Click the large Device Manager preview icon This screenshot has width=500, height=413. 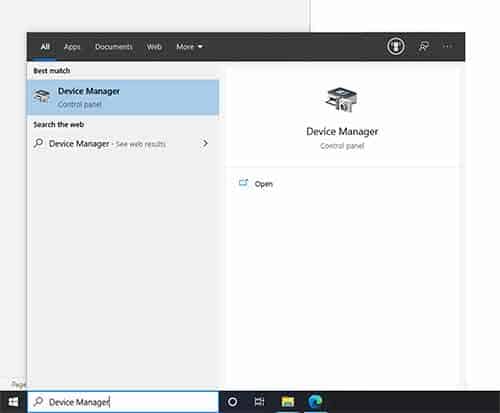(341, 100)
